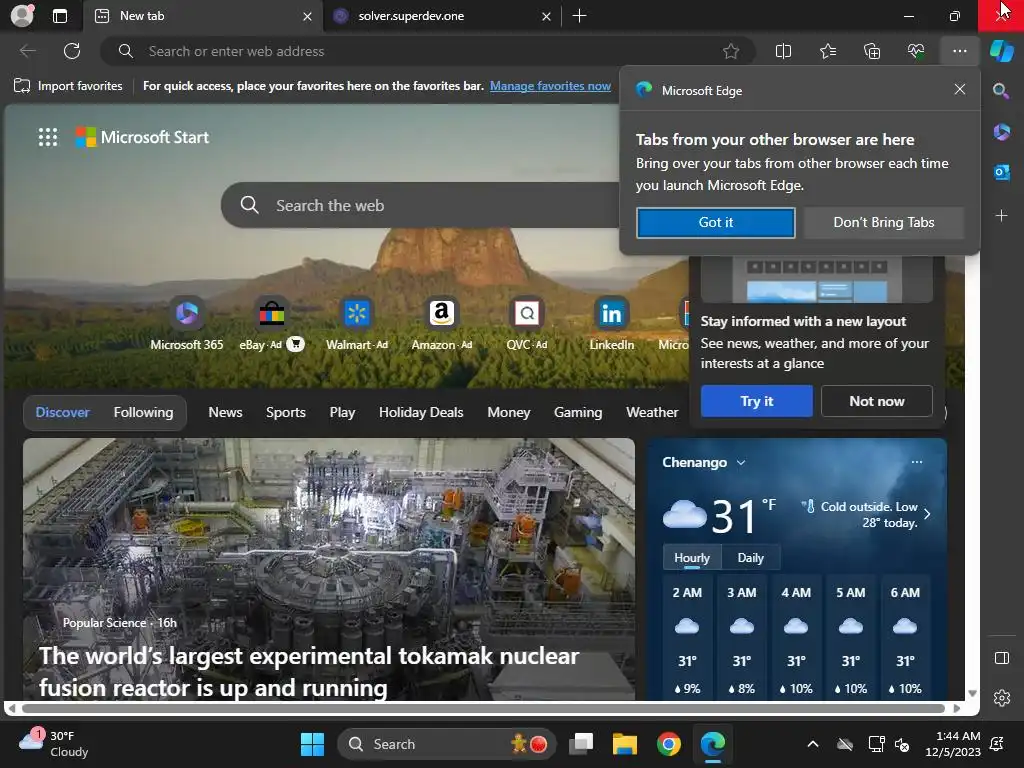
Task: Add page to favorites star icon
Action: click(x=731, y=51)
